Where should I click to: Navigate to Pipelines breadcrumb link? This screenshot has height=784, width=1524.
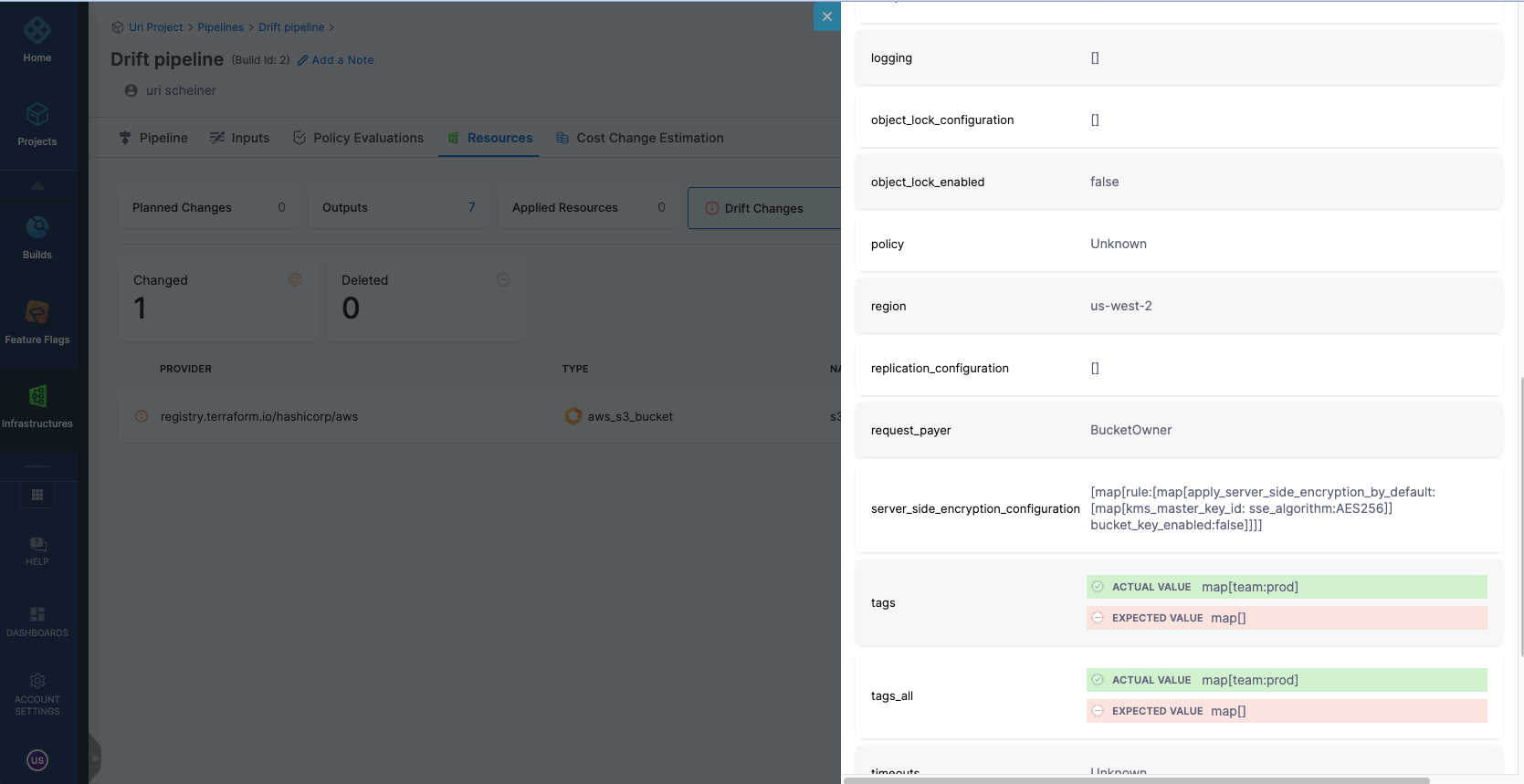(x=220, y=27)
